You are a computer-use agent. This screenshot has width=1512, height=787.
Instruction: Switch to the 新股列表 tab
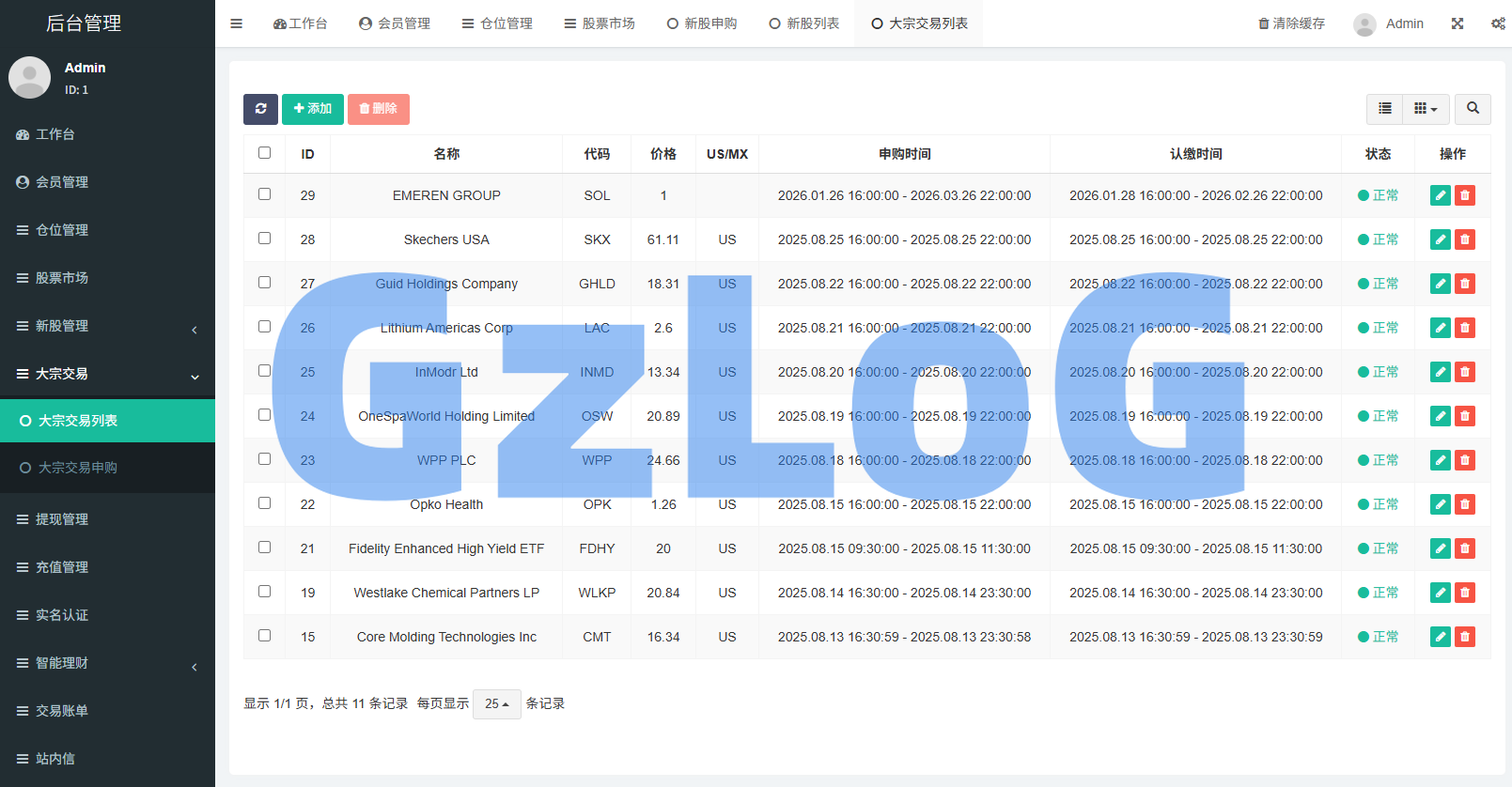click(x=803, y=23)
